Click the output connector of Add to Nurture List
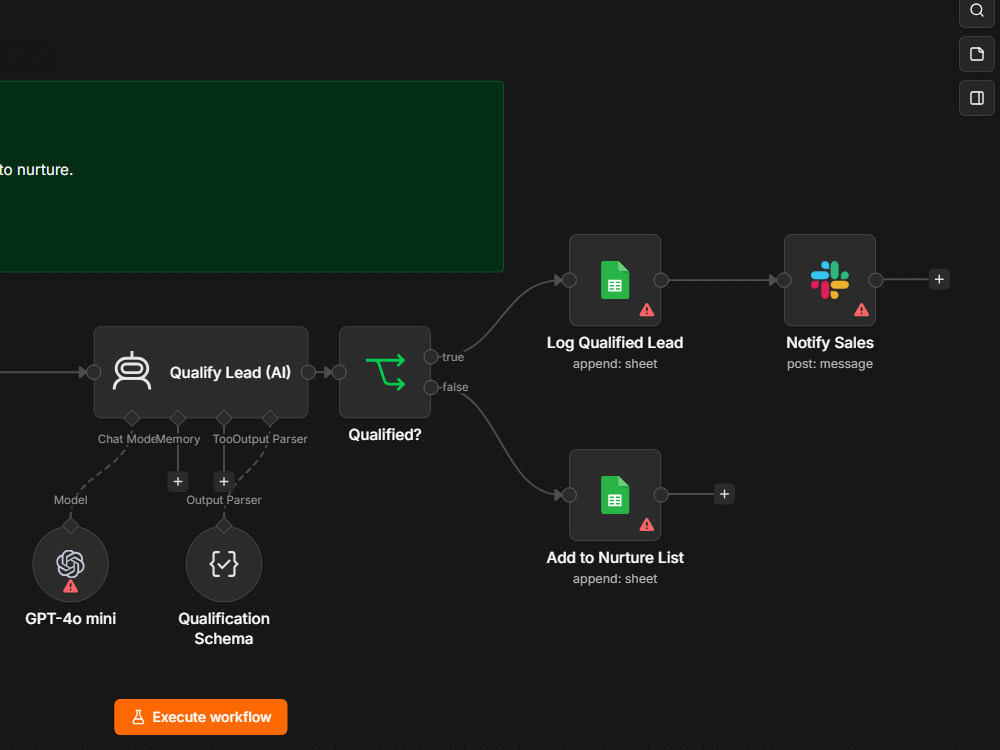 (661, 495)
